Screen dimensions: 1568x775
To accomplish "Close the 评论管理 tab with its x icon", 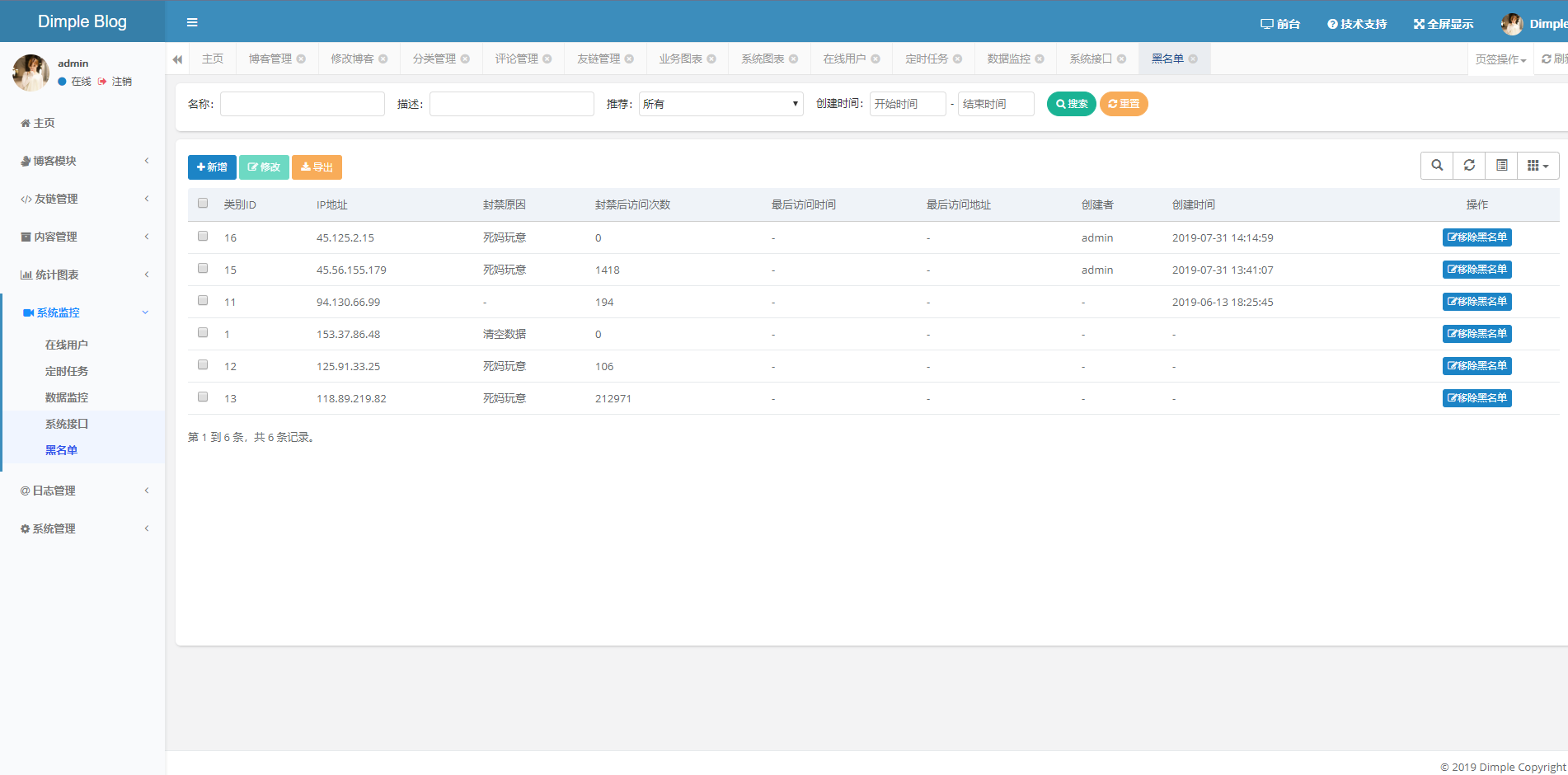I will point(547,59).
